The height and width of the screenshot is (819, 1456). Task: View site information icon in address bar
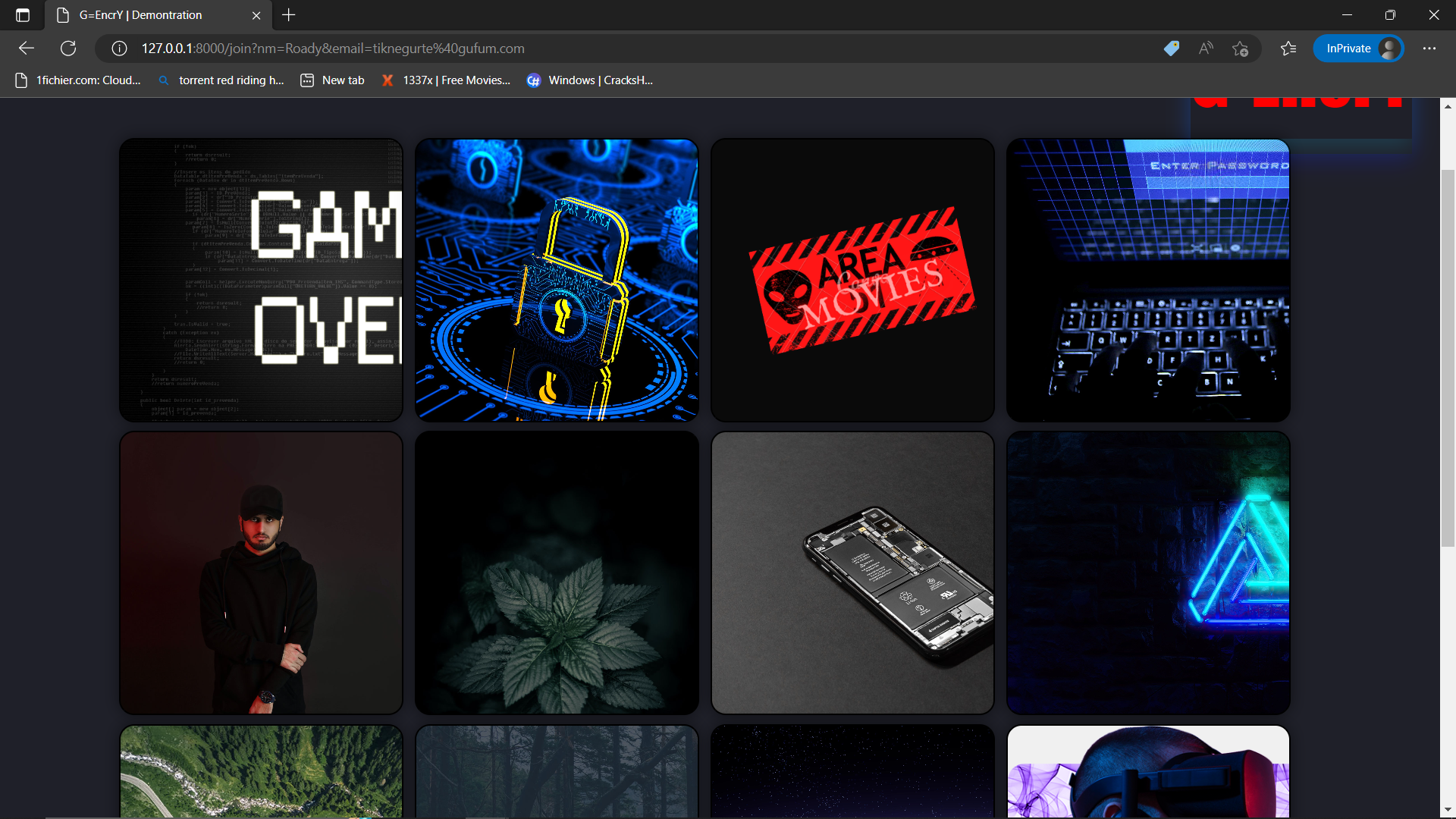point(119,49)
